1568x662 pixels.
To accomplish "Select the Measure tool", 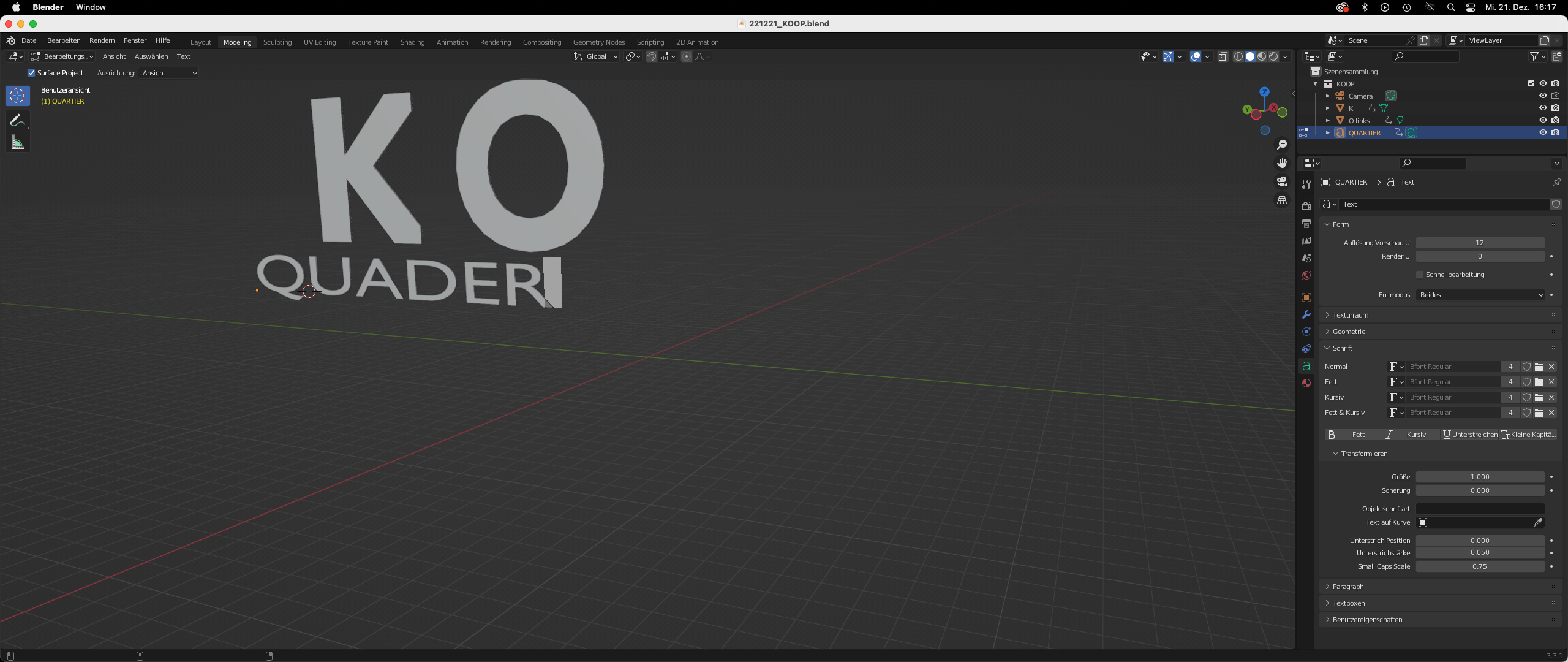I will tap(17, 143).
